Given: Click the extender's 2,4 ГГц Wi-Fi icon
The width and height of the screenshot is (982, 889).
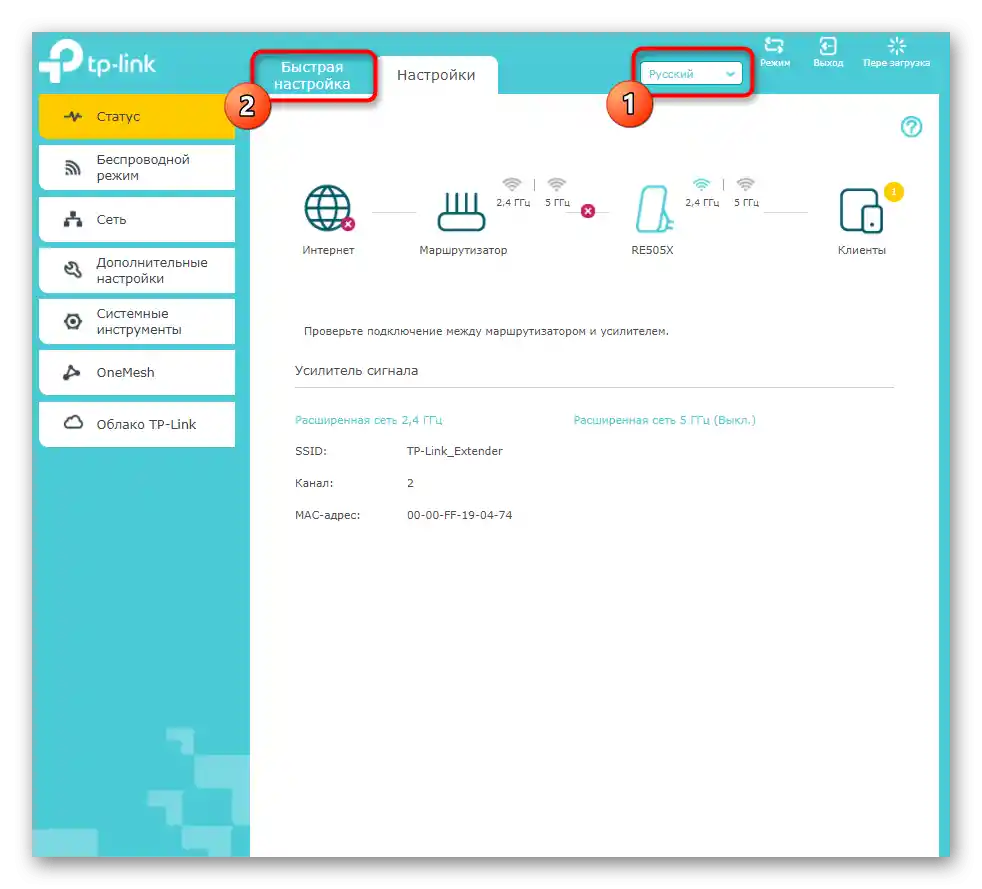Looking at the screenshot, I should (701, 184).
